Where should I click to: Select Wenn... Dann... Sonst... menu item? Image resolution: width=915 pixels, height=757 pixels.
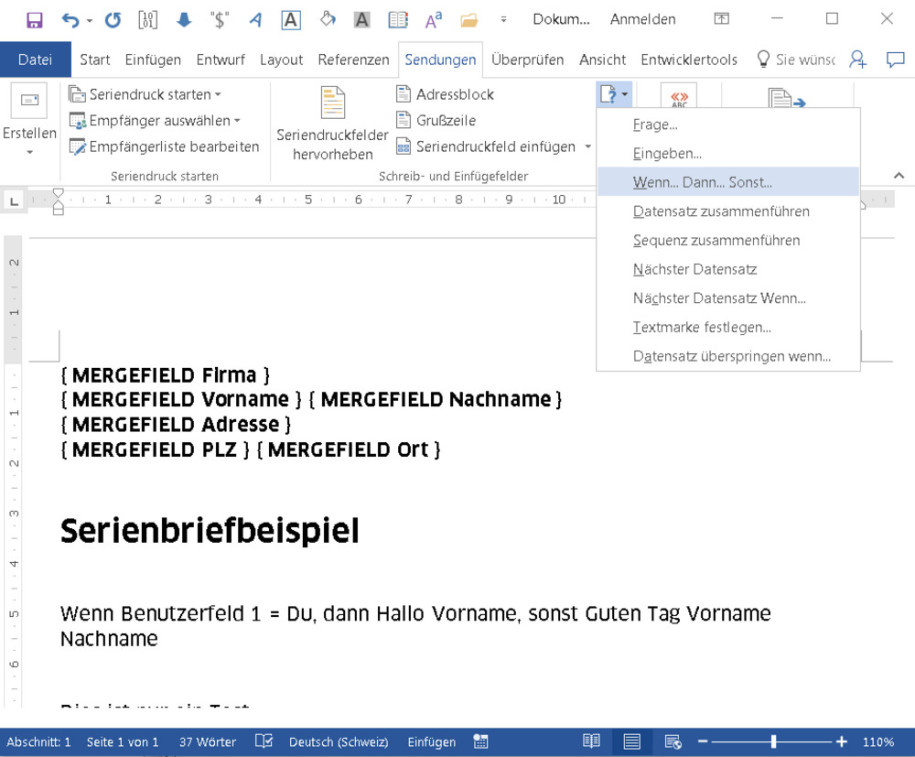pos(728,182)
